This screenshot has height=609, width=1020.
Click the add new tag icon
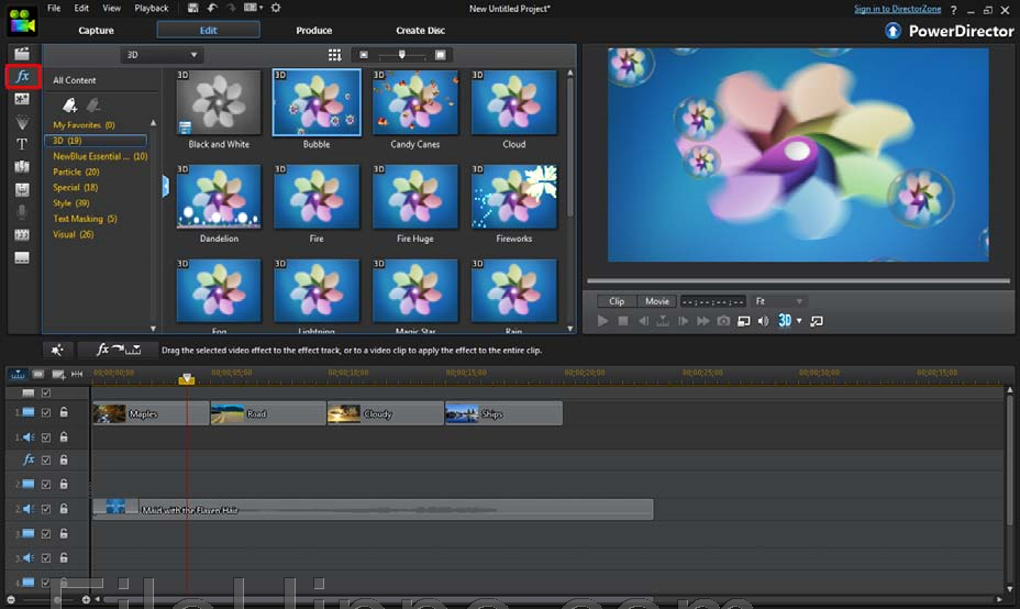70,104
